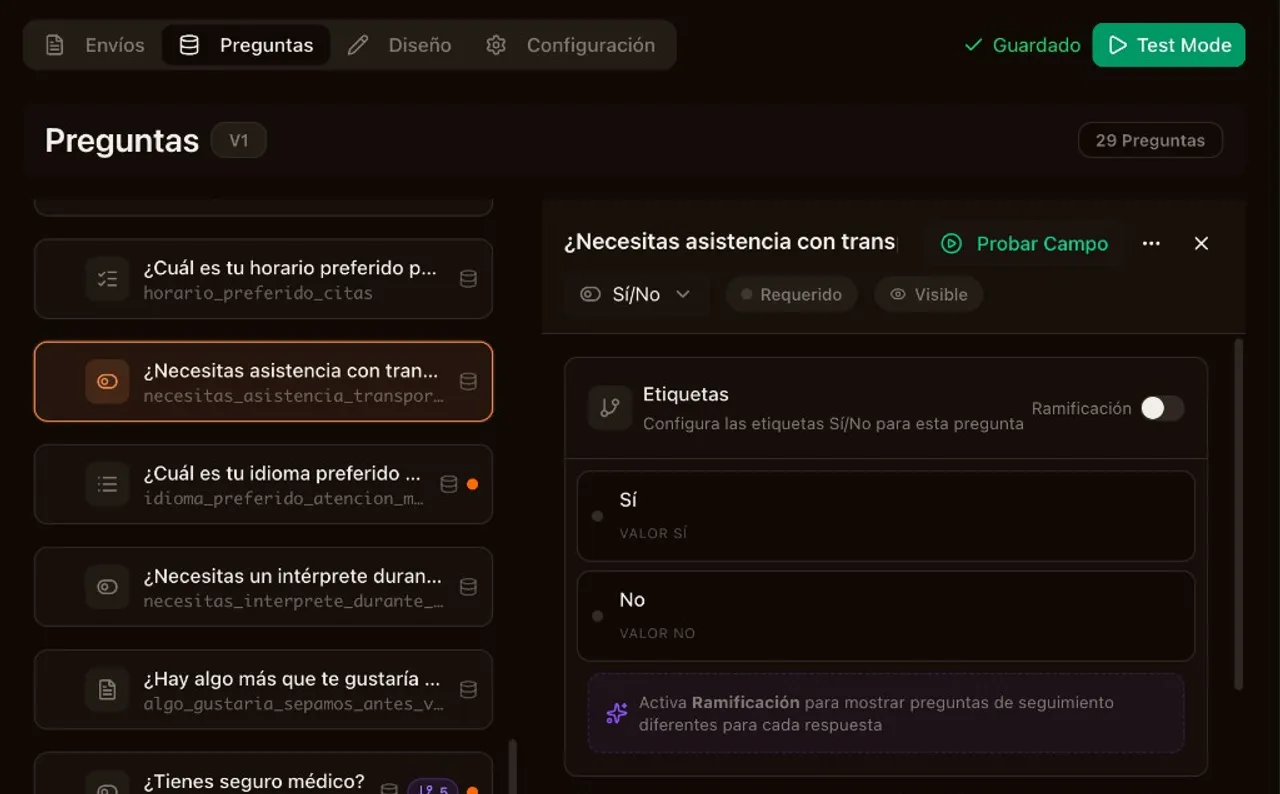Open the Preguntas tab
Viewport: 1280px width, 794px height.
(245, 44)
